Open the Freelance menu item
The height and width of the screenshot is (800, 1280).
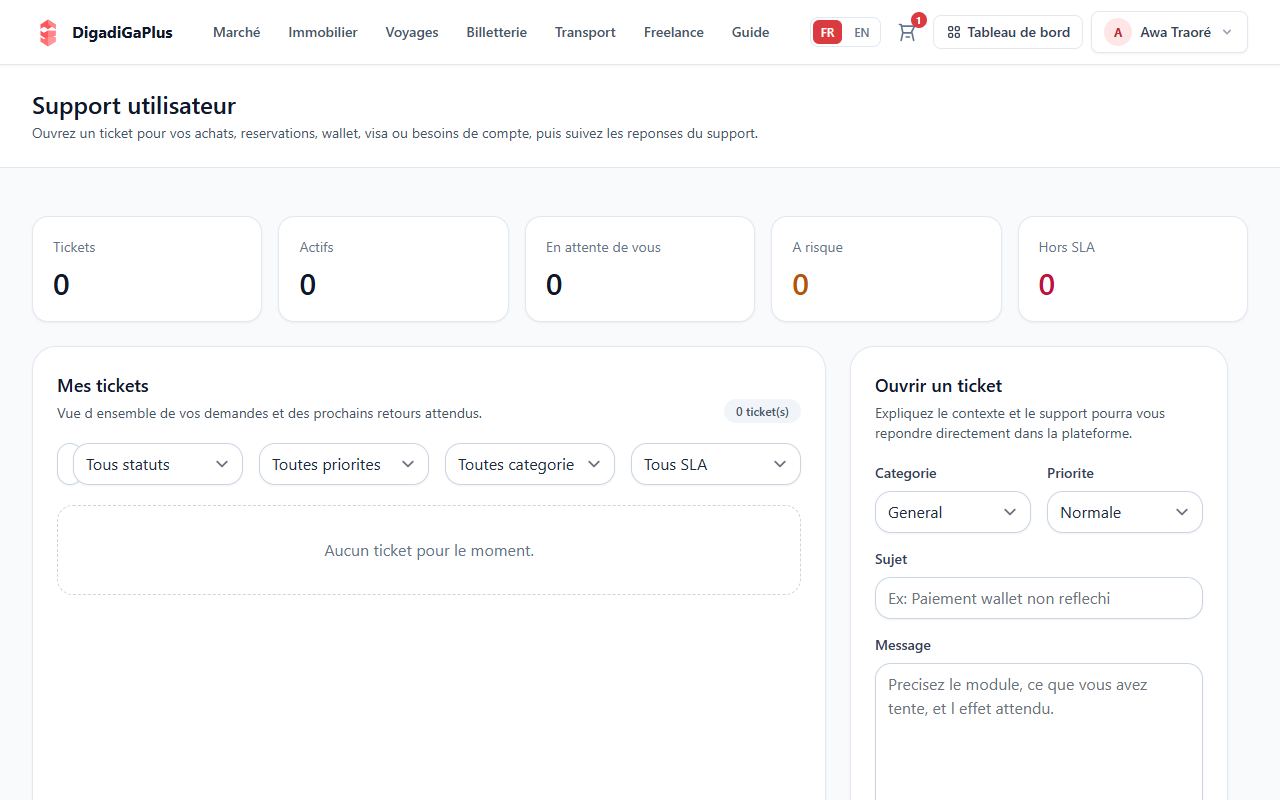[674, 32]
